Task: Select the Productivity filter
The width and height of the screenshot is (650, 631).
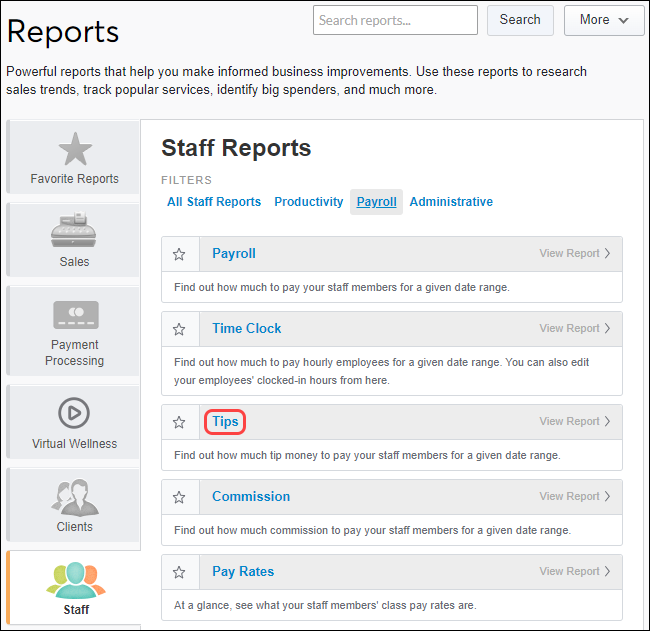Action: [x=308, y=202]
